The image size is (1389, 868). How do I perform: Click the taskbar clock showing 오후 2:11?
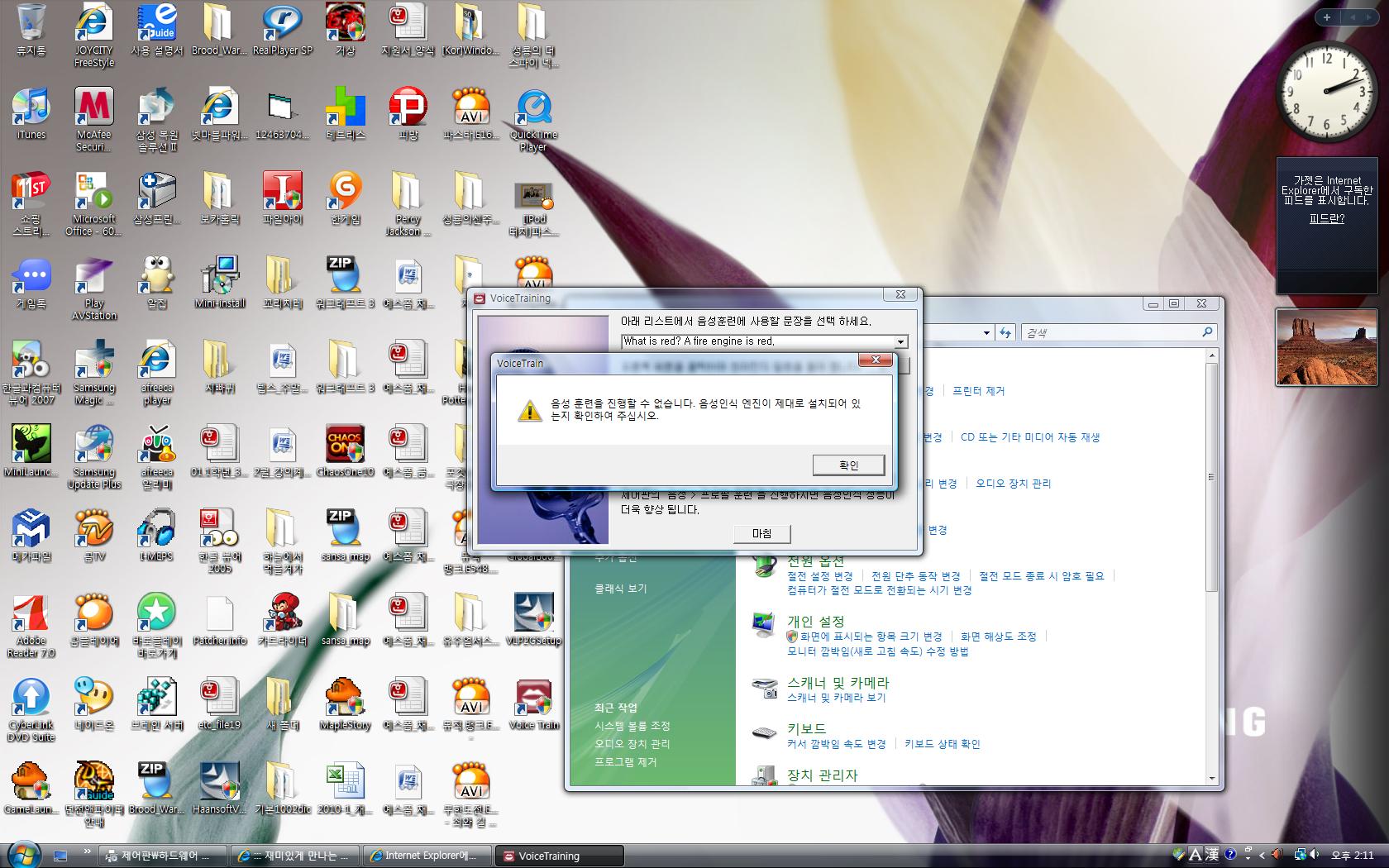tap(1352, 856)
